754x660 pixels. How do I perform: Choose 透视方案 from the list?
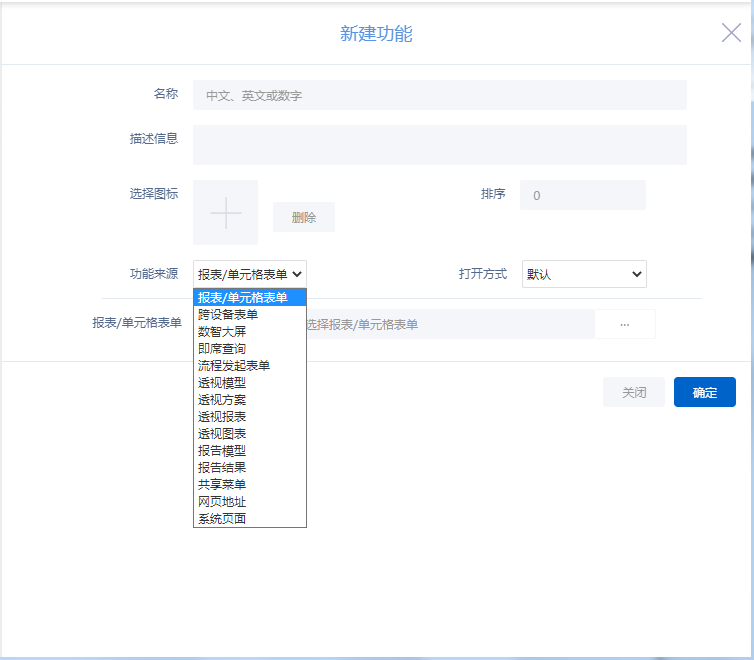click(221, 399)
